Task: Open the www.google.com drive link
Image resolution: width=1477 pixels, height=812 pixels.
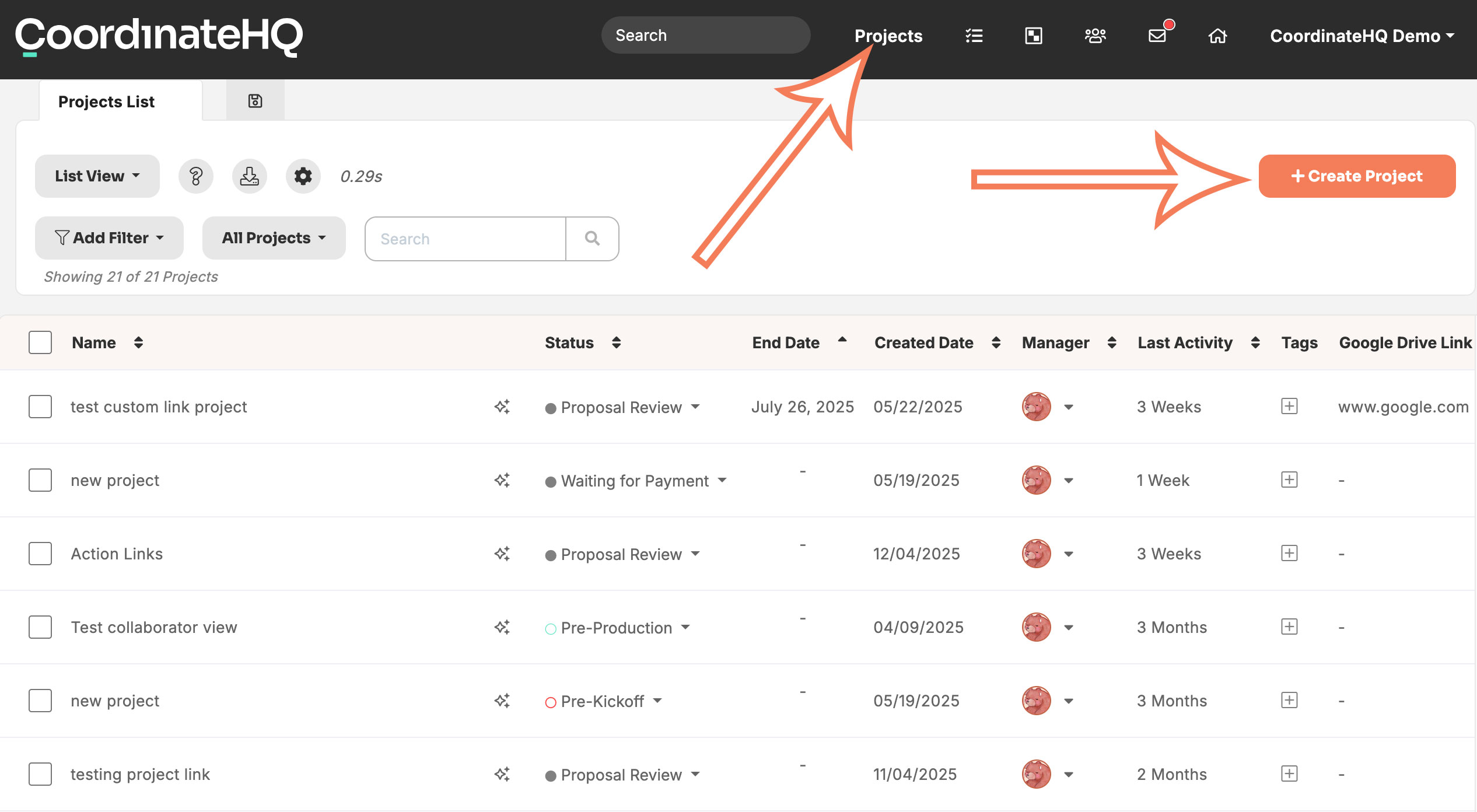Action: [1403, 407]
